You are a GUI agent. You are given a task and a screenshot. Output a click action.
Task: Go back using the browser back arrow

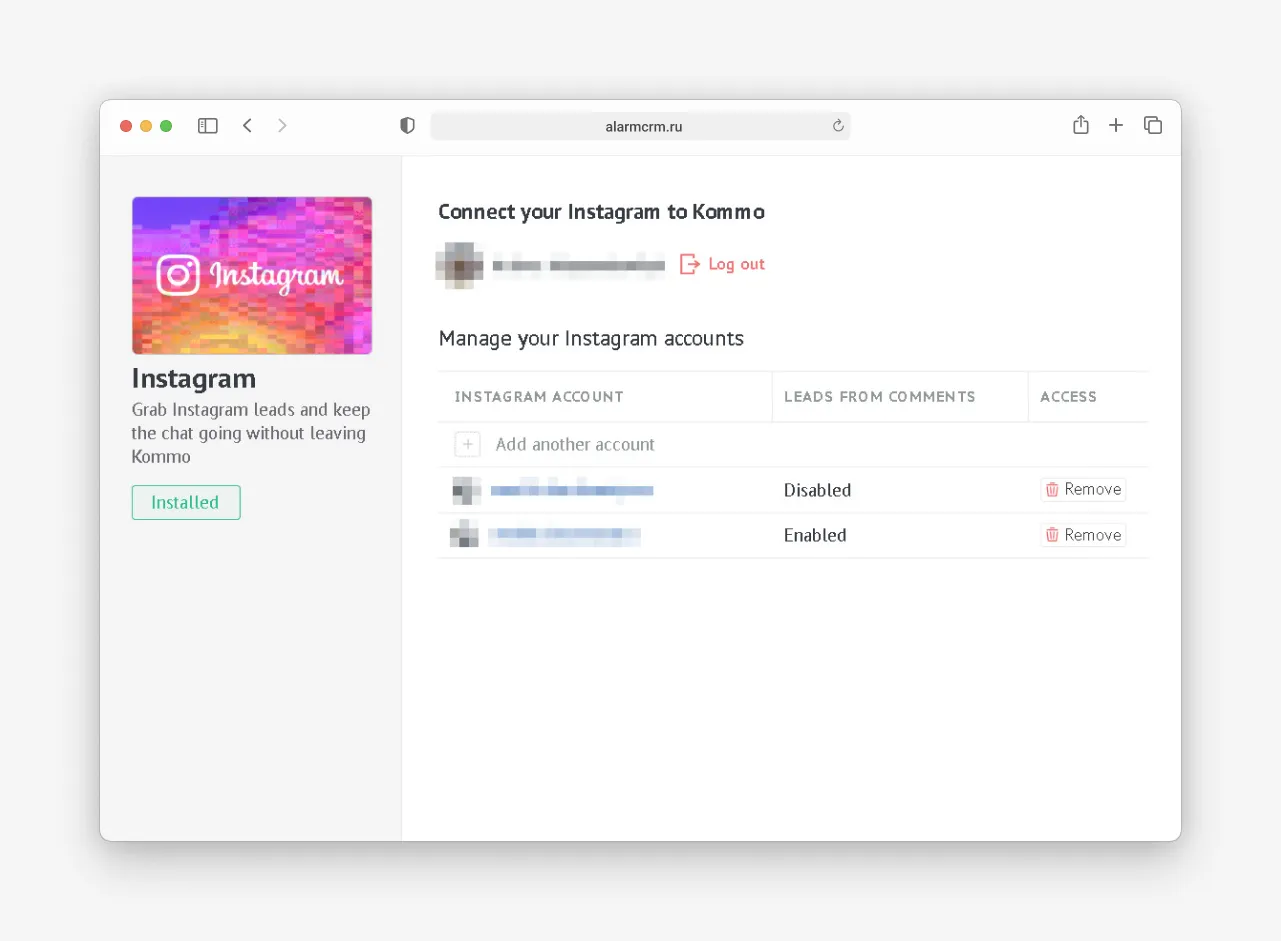point(247,126)
